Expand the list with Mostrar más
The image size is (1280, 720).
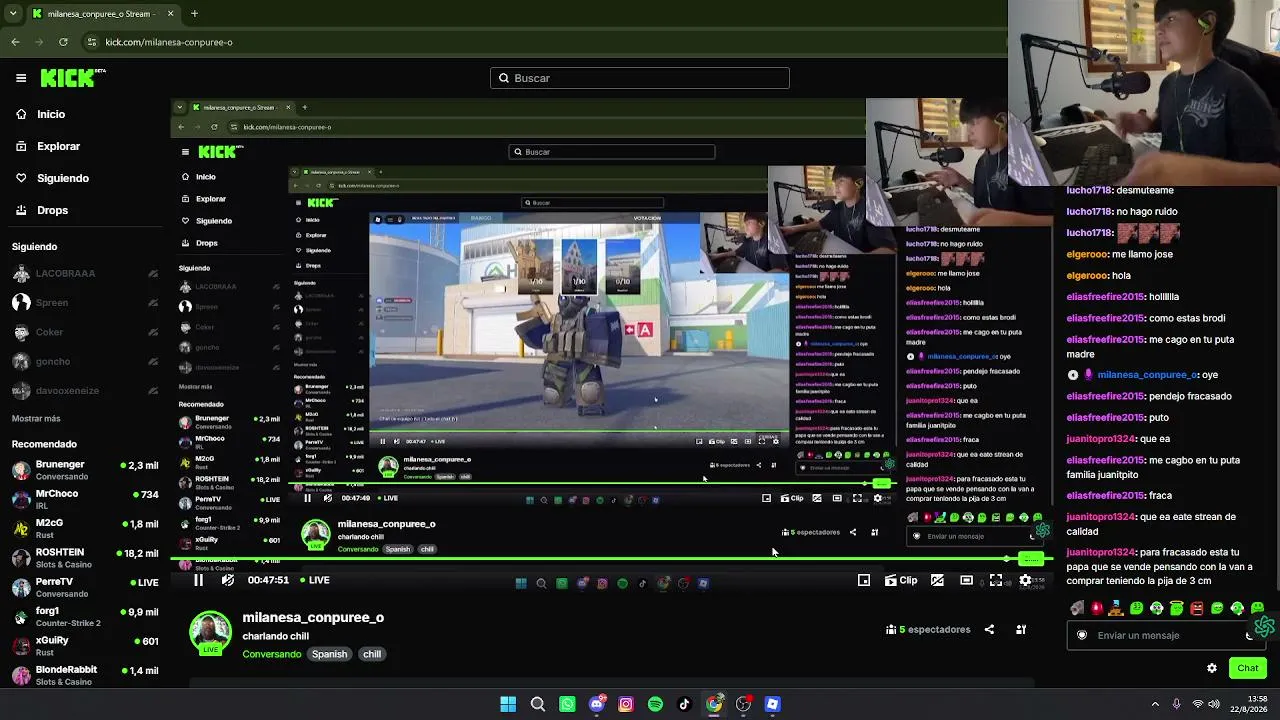36,419
